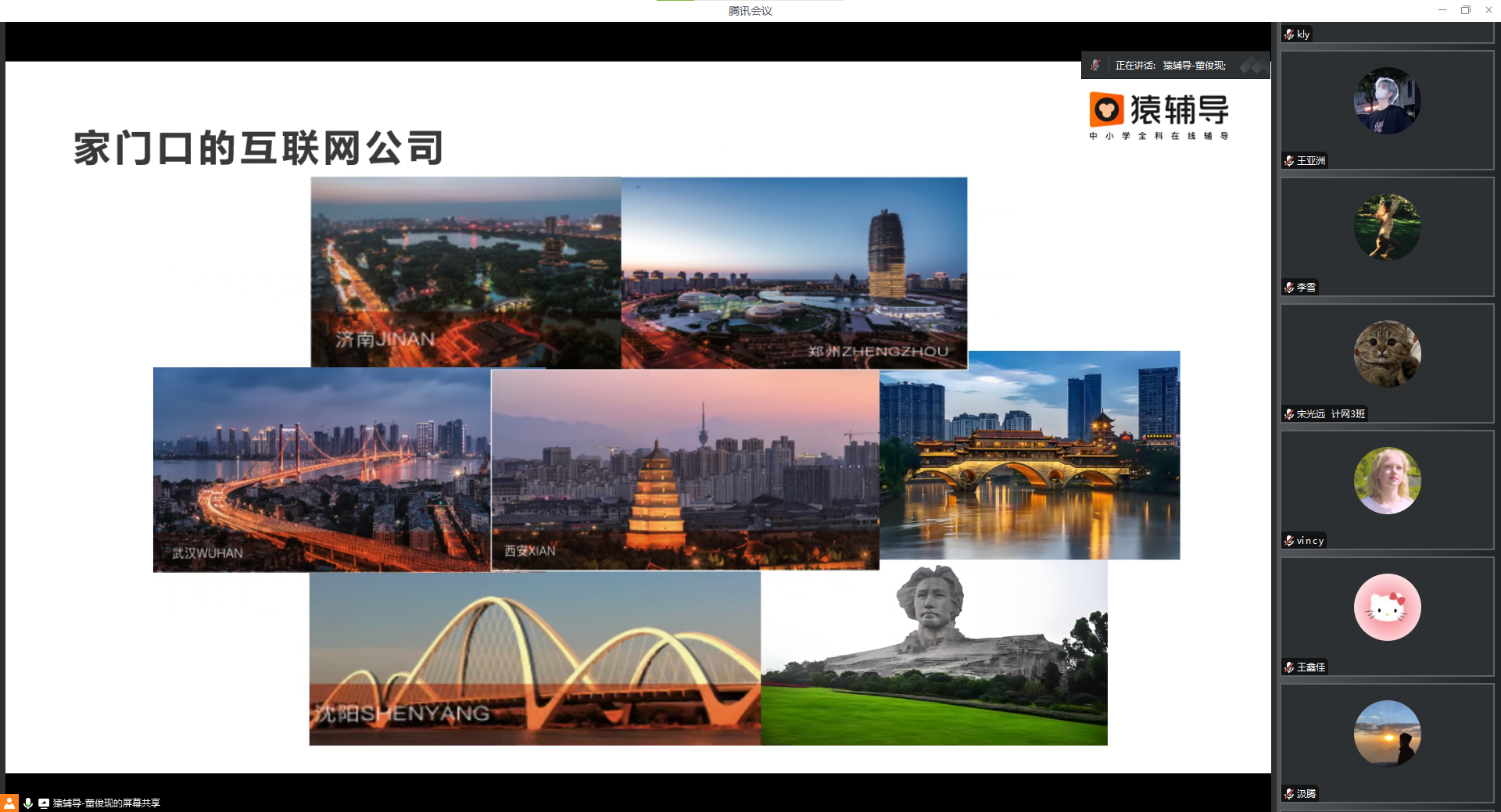Select the cat avatar of 宋光远
Image resolution: width=1501 pixels, height=812 pixels.
(x=1387, y=354)
